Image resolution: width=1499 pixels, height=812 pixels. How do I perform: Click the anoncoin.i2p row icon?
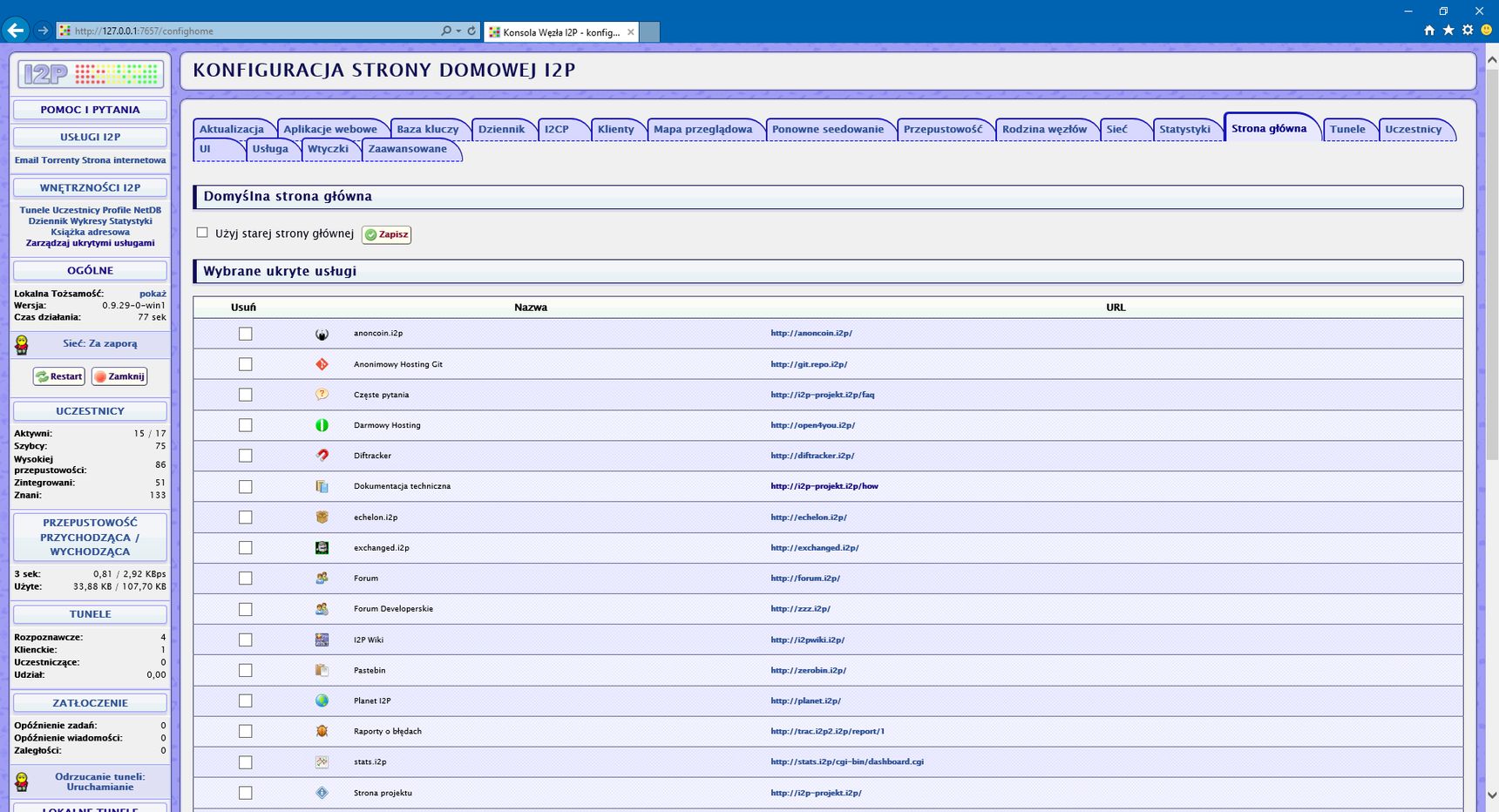pos(322,334)
